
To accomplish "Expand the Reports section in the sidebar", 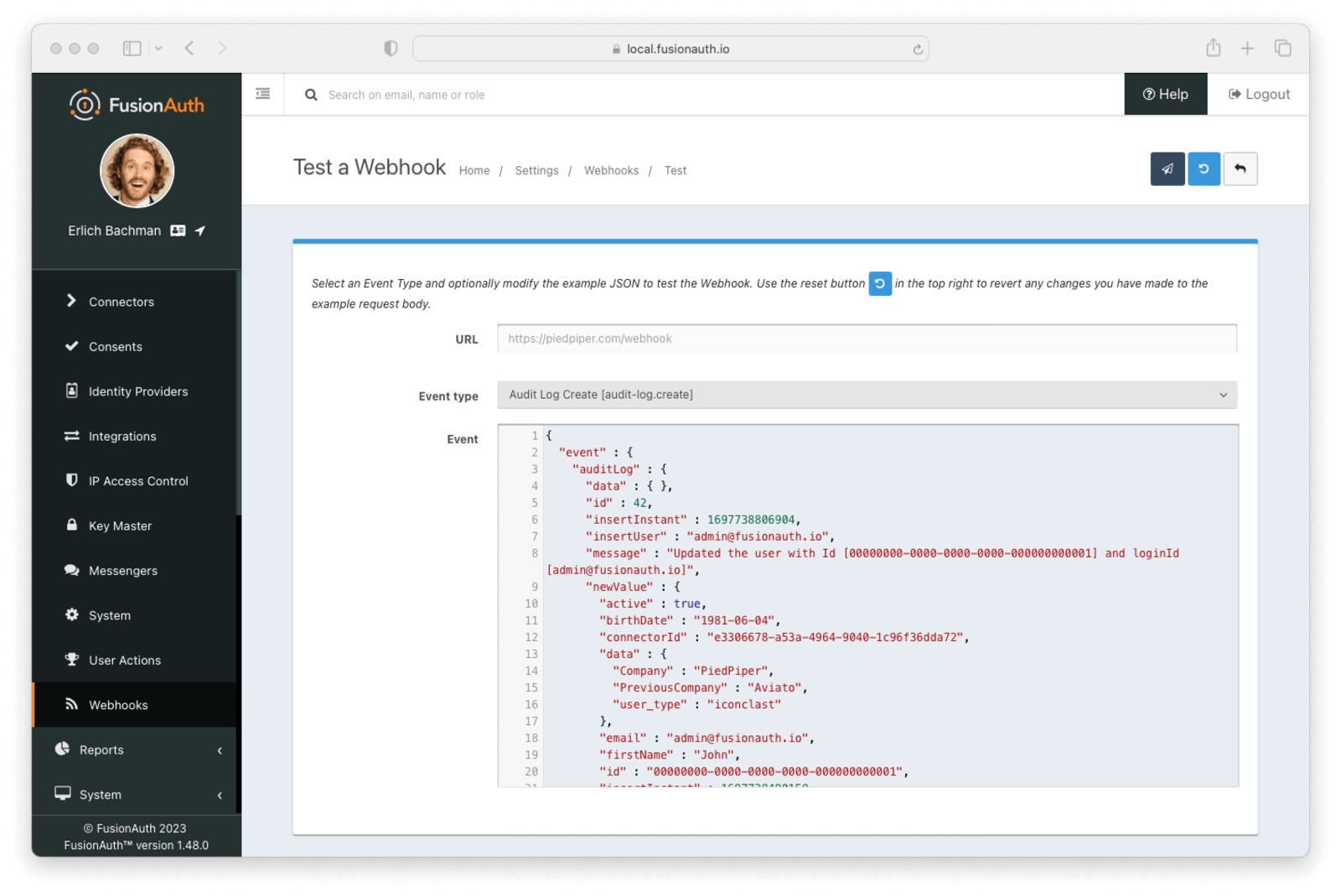I will 101,749.
